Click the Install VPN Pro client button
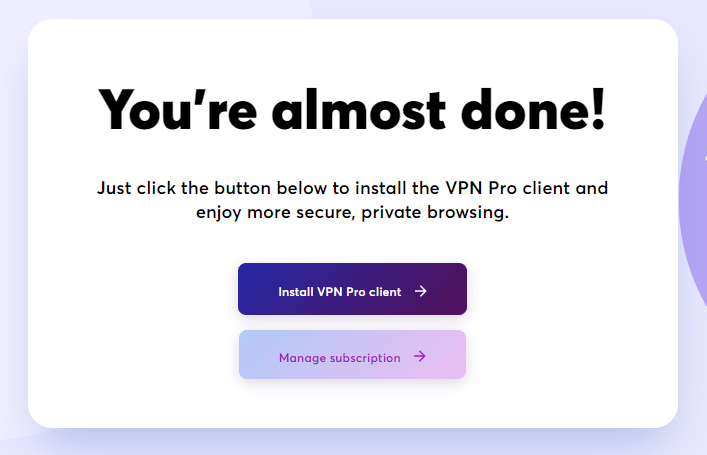The width and height of the screenshot is (707, 455). (x=352, y=289)
